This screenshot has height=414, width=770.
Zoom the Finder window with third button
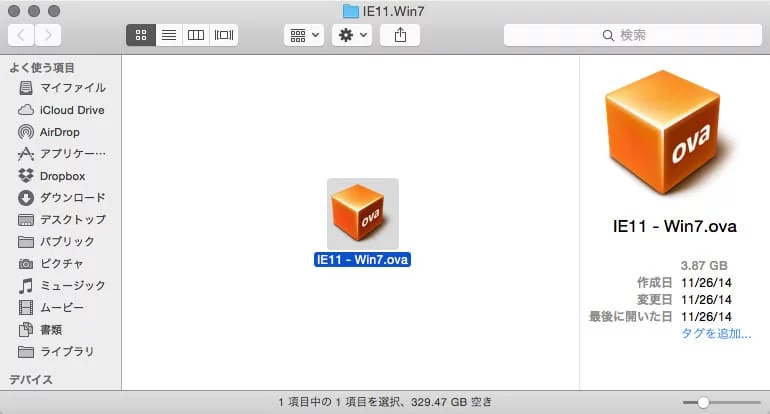[54, 11]
